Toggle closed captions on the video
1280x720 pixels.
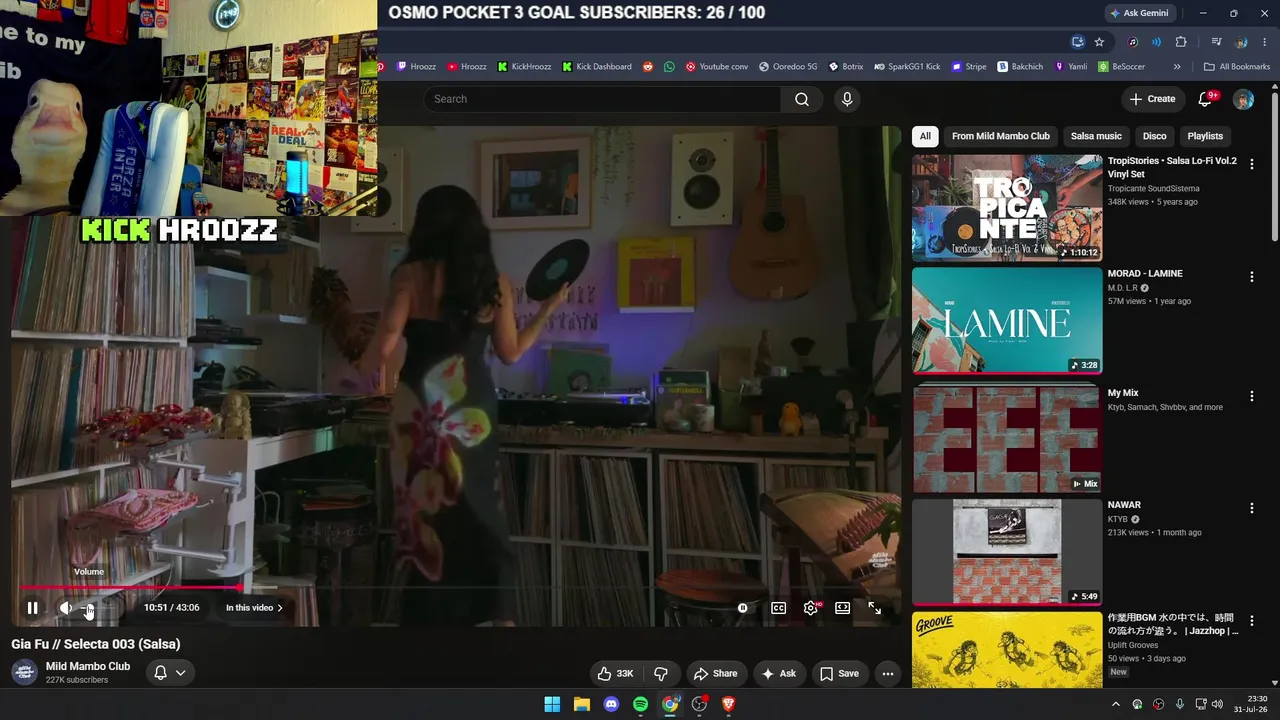click(778, 608)
